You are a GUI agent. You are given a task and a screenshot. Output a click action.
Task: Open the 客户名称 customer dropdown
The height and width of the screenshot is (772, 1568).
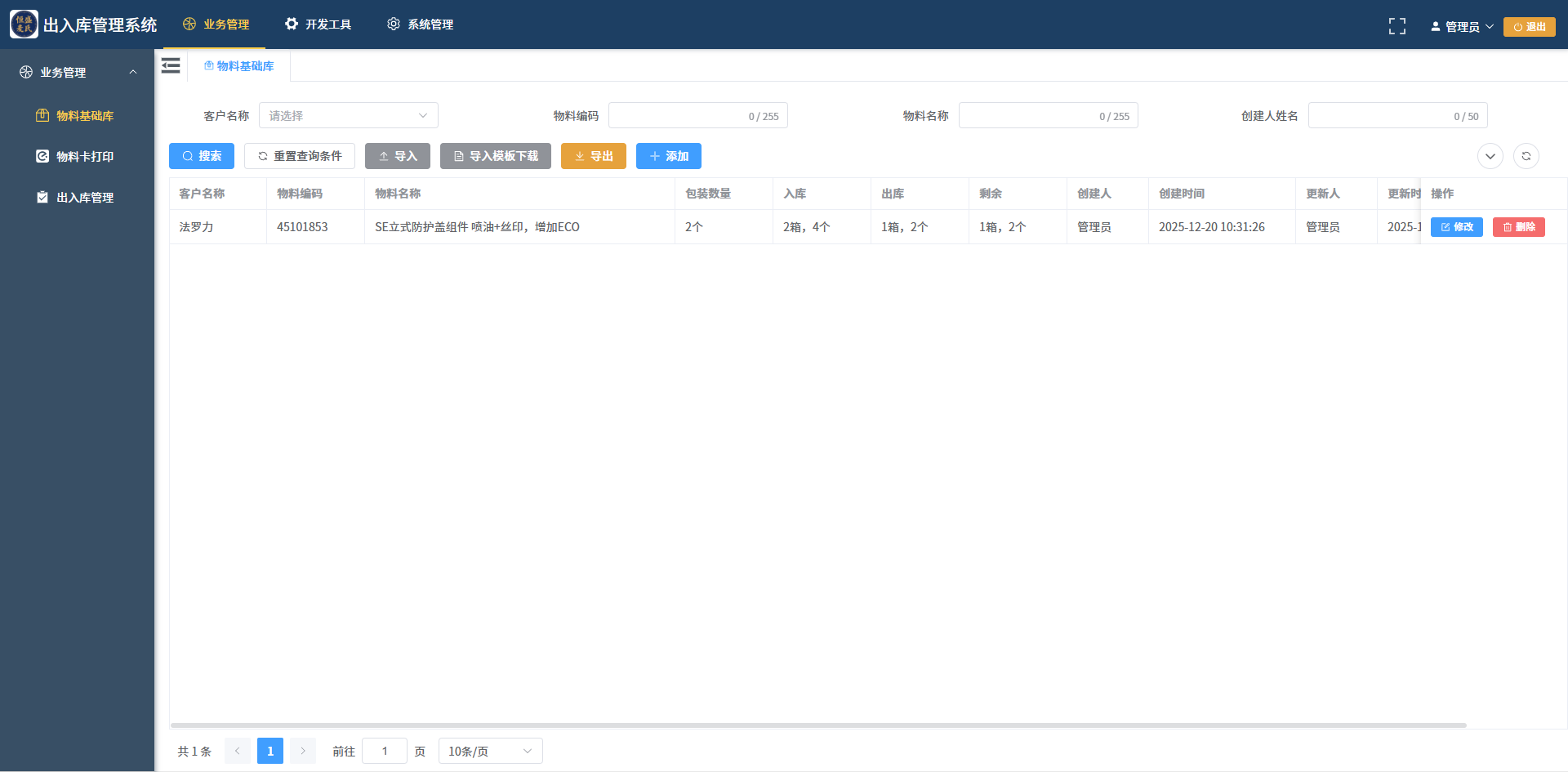click(x=348, y=115)
